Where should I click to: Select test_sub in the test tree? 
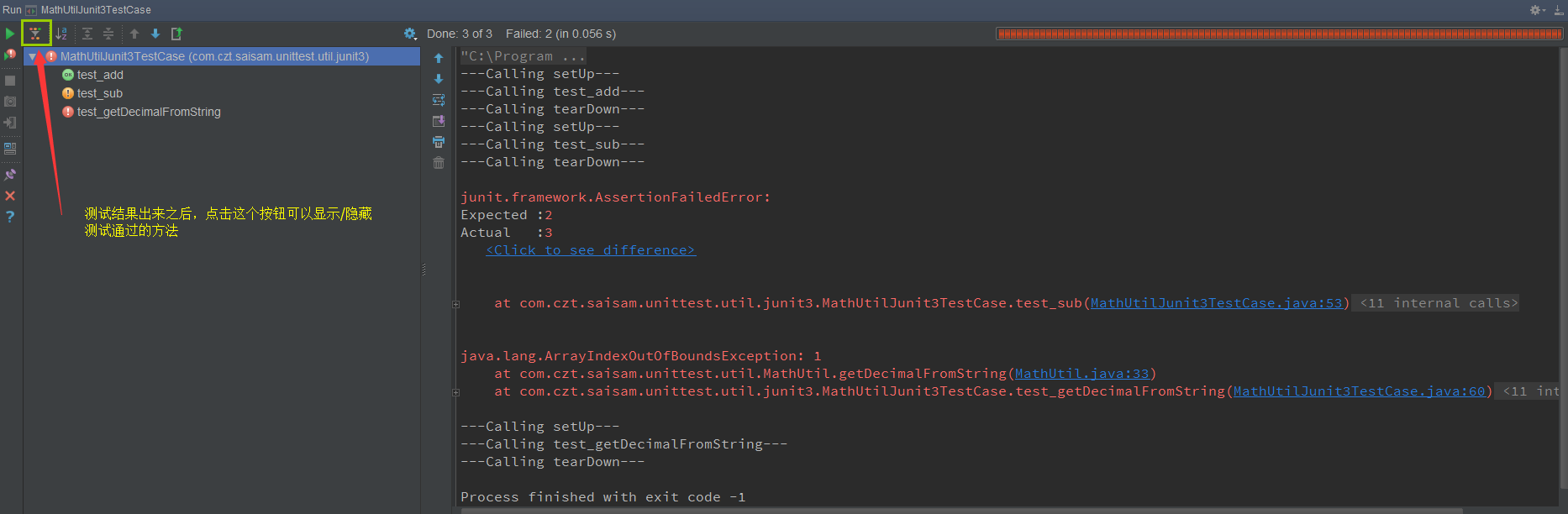tap(100, 93)
